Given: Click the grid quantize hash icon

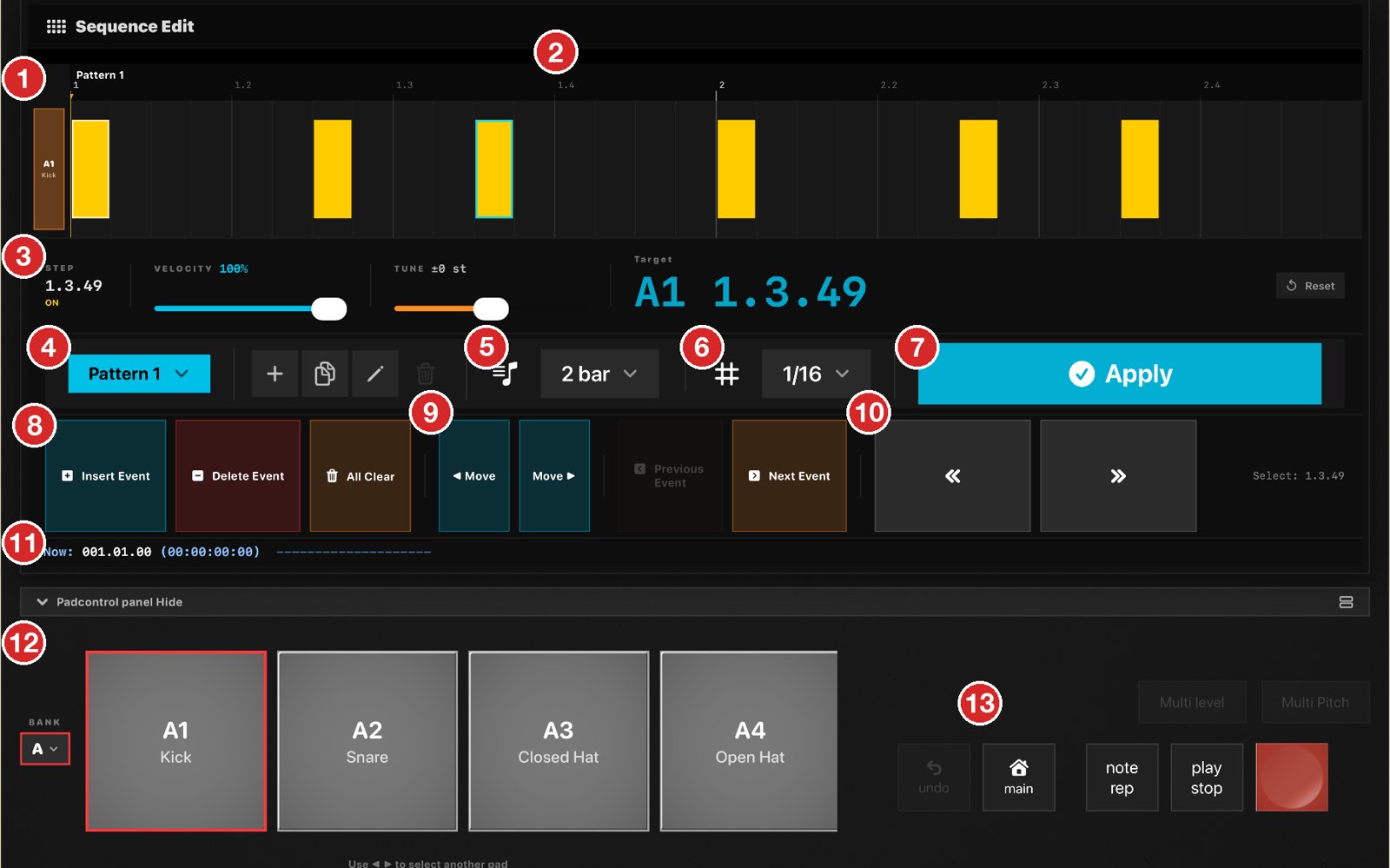Looking at the screenshot, I should [x=726, y=374].
